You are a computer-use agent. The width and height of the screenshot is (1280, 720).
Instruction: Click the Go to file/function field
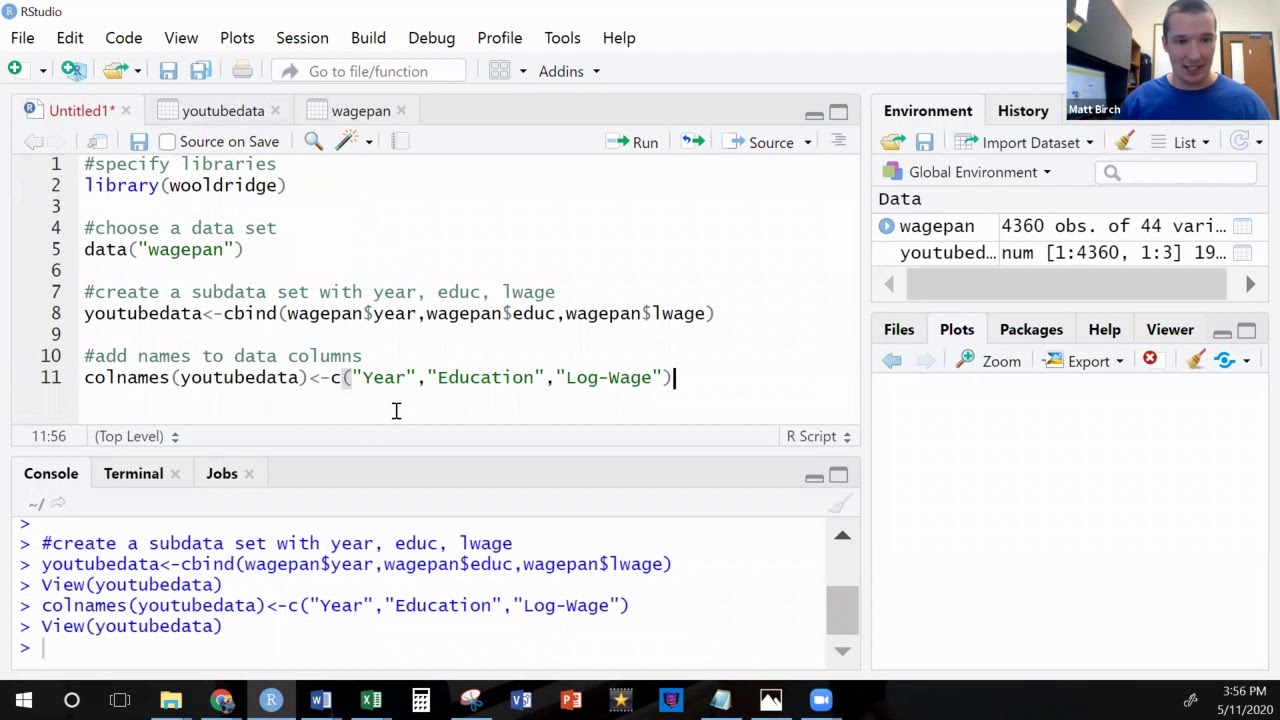(369, 71)
